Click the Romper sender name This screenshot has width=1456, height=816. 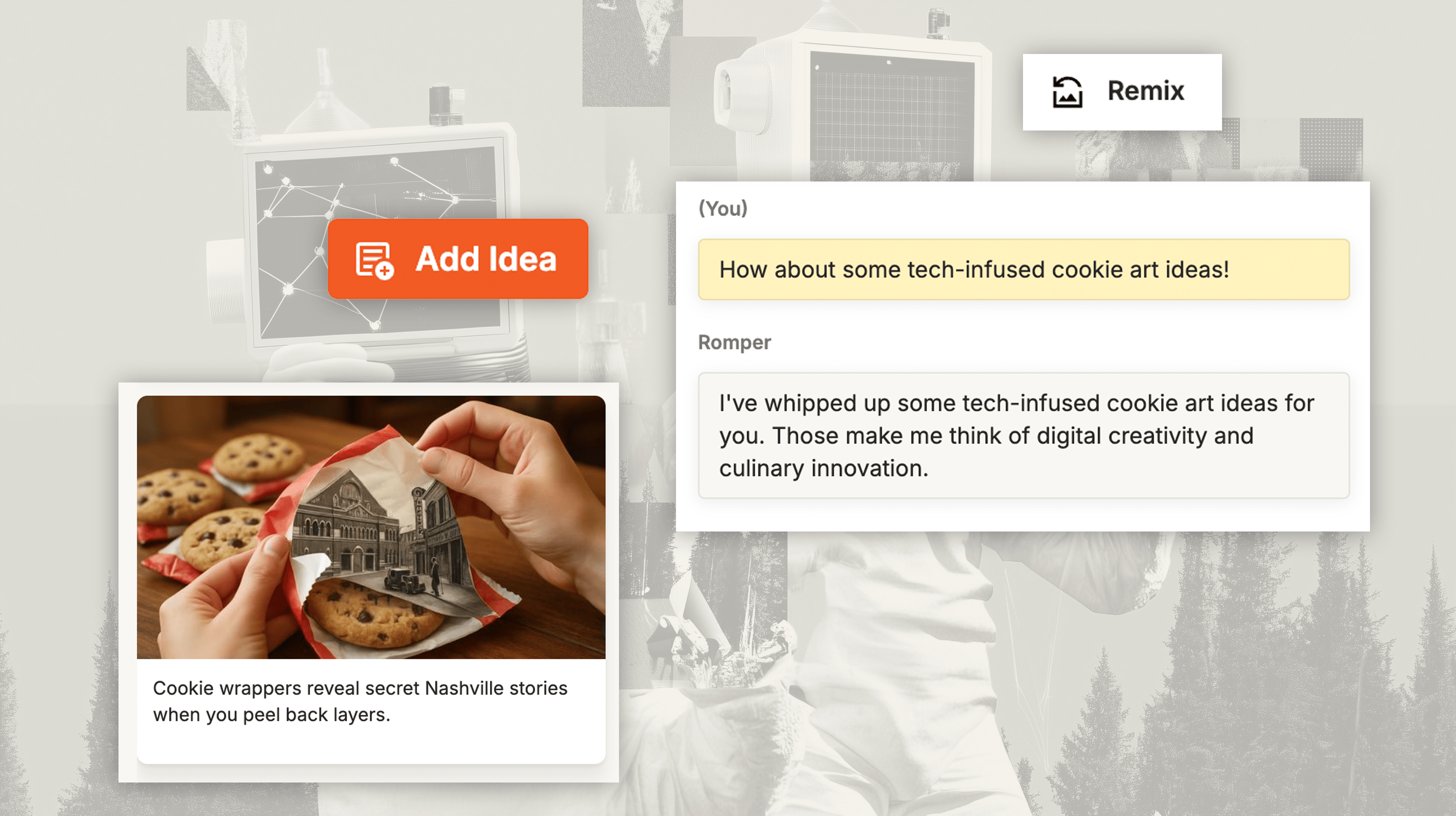[733, 342]
